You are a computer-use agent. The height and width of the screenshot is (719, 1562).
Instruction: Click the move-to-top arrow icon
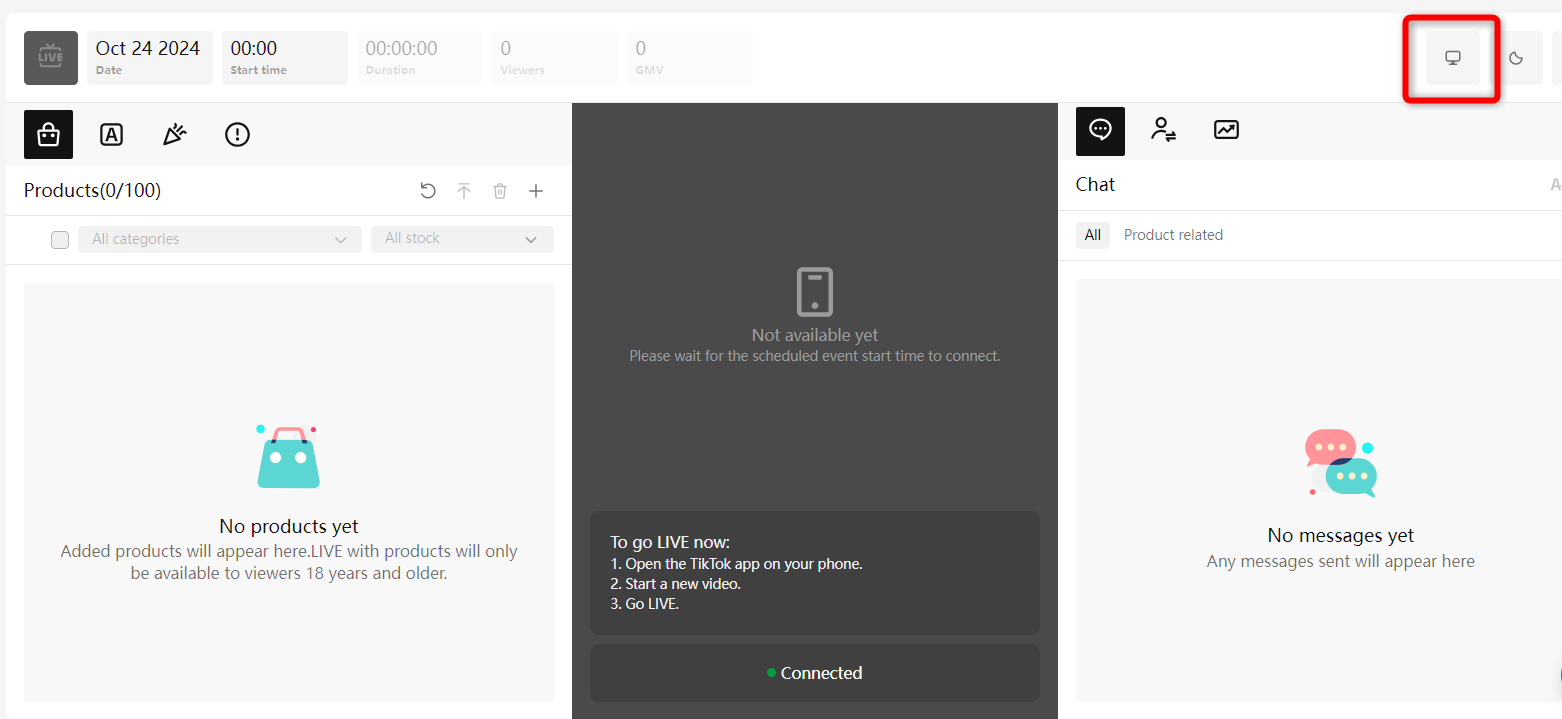[464, 191]
